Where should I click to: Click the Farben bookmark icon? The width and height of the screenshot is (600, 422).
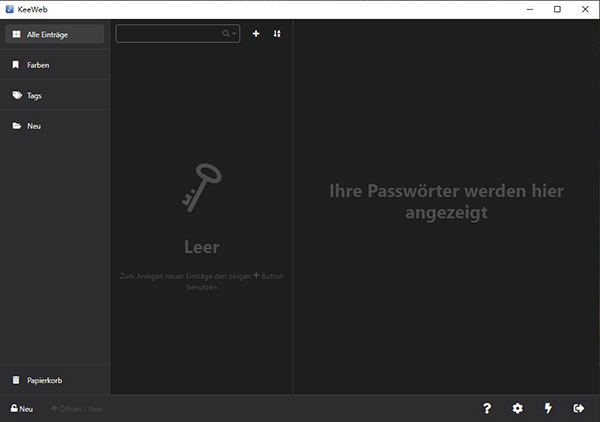click(16, 65)
